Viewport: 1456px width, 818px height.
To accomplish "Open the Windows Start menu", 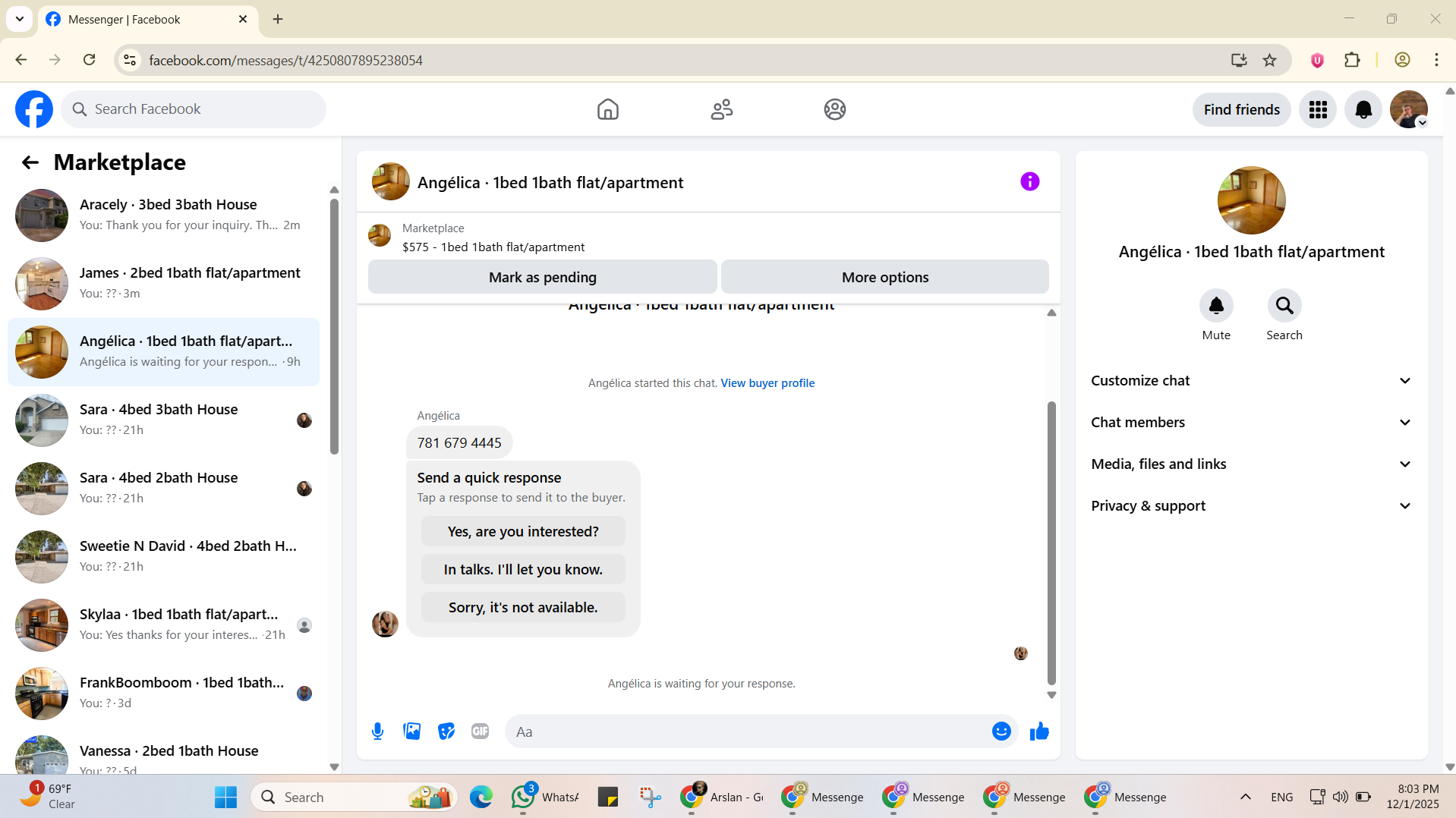I will 225,798.
